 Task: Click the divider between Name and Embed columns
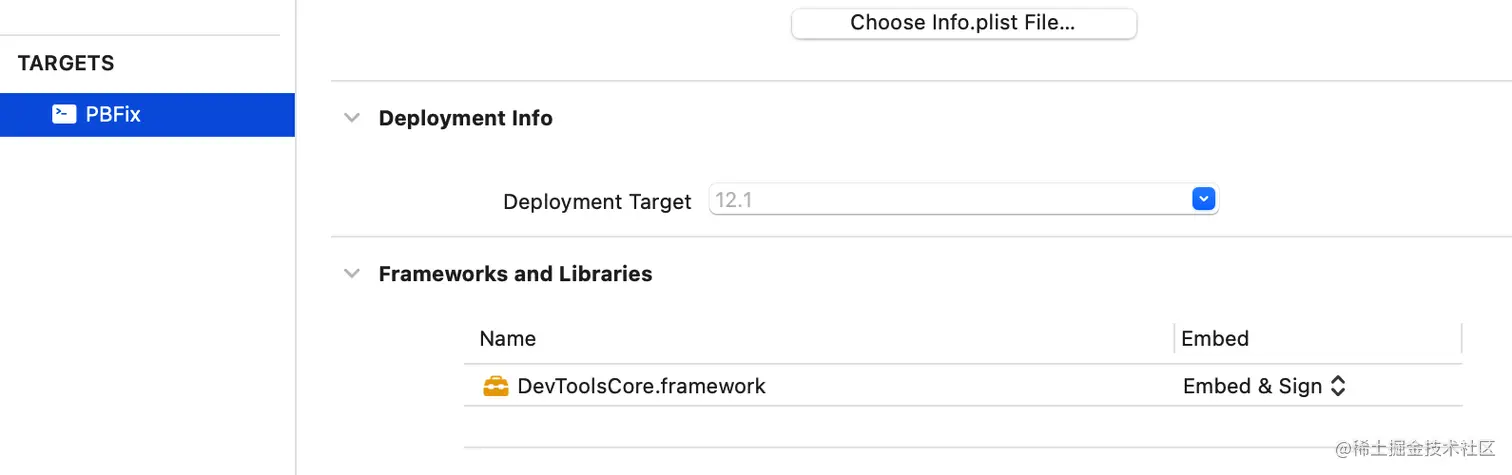coord(1174,338)
